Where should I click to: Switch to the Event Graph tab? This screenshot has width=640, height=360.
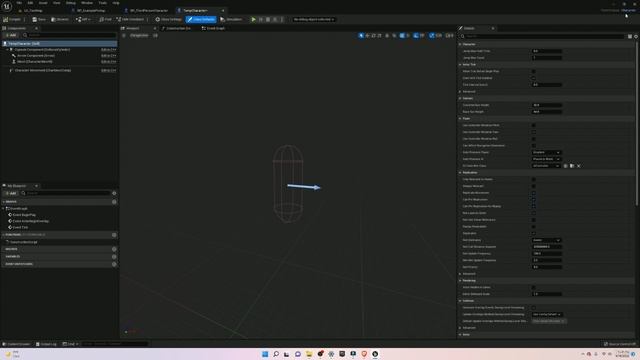click(x=213, y=28)
